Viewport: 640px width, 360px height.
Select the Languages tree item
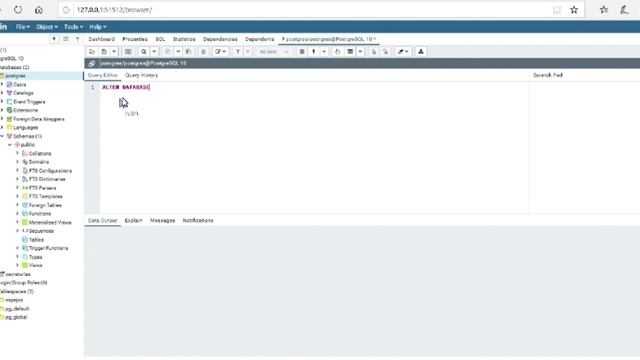pos(25,128)
